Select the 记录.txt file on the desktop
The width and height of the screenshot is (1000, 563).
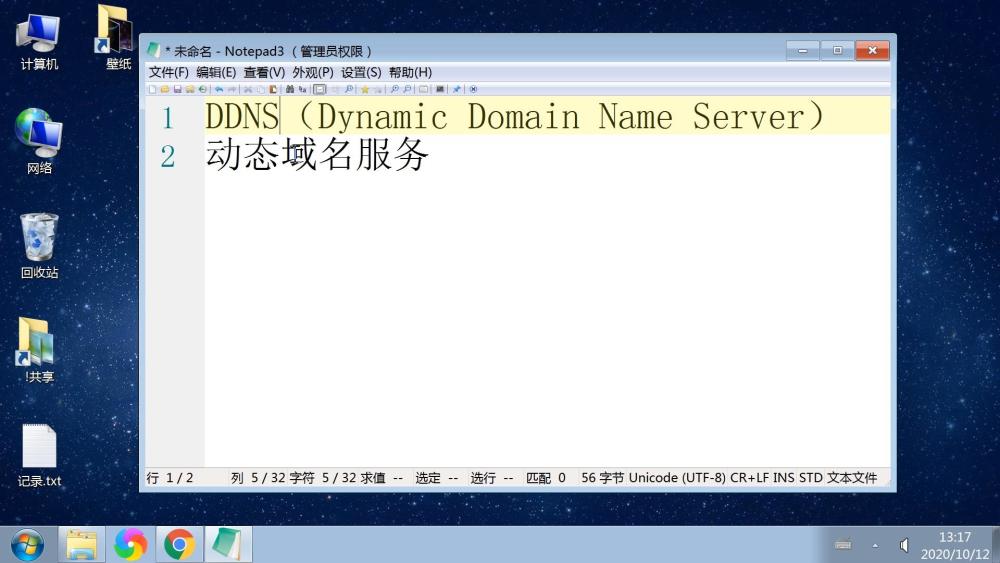tap(39, 455)
